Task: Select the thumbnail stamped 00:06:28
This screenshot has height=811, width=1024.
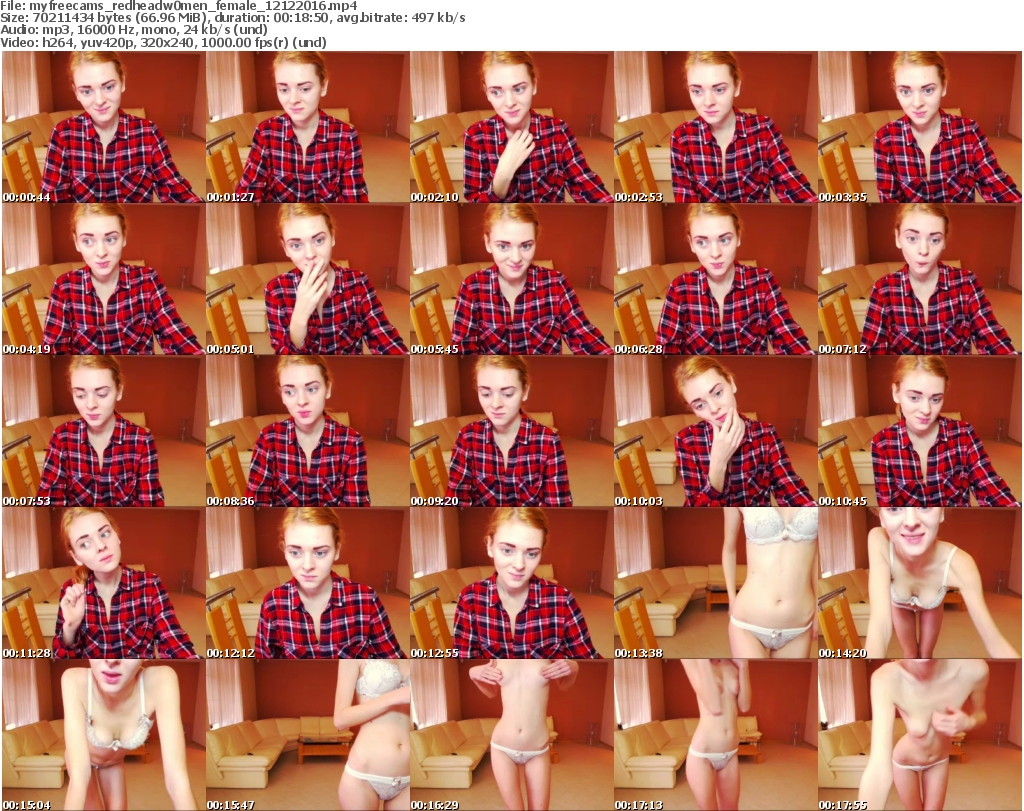Action: pos(715,279)
